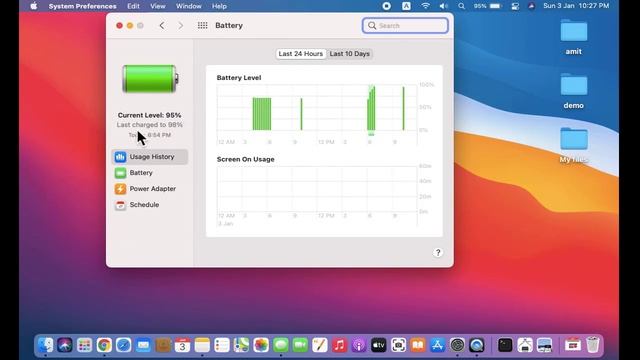Viewport: 640px width, 360px height.
Task: Open Calendar in the Dock
Action: tap(182, 345)
